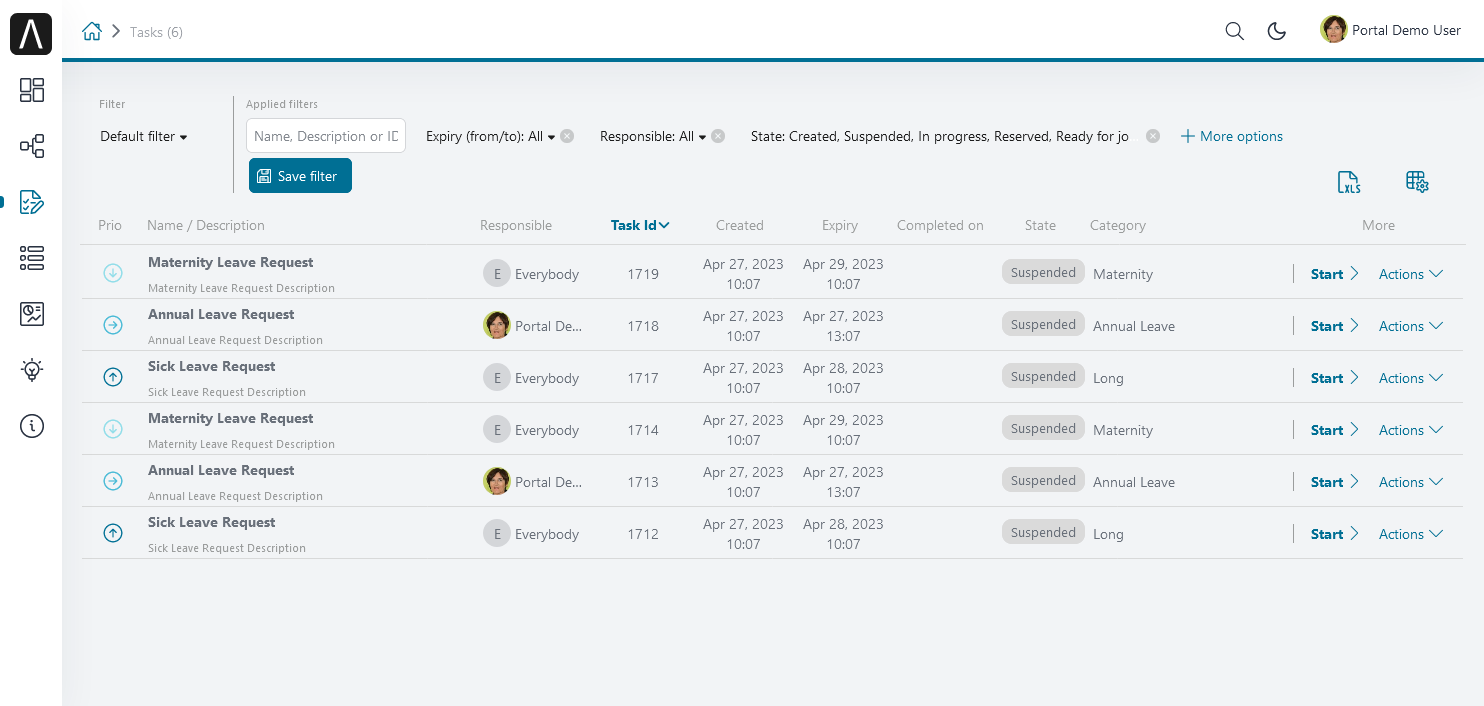The image size is (1484, 706).
Task: Expand Actions menu for task 1718
Action: point(1411,326)
